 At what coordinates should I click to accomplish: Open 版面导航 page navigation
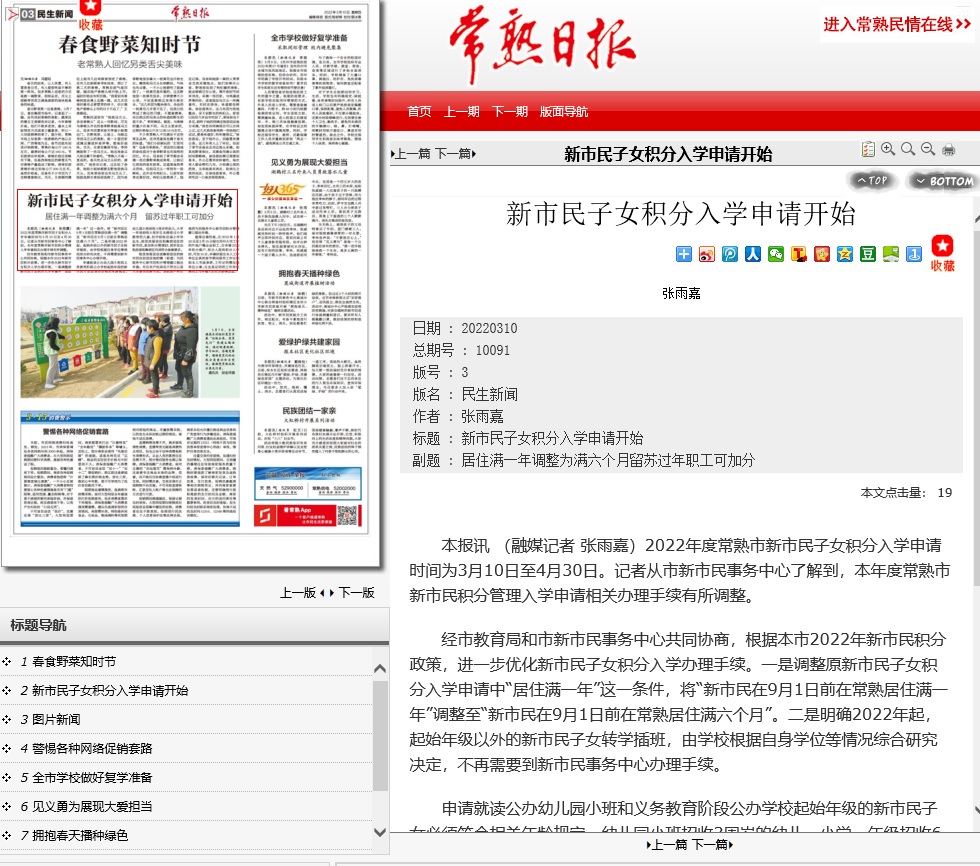tap(564, 111)
